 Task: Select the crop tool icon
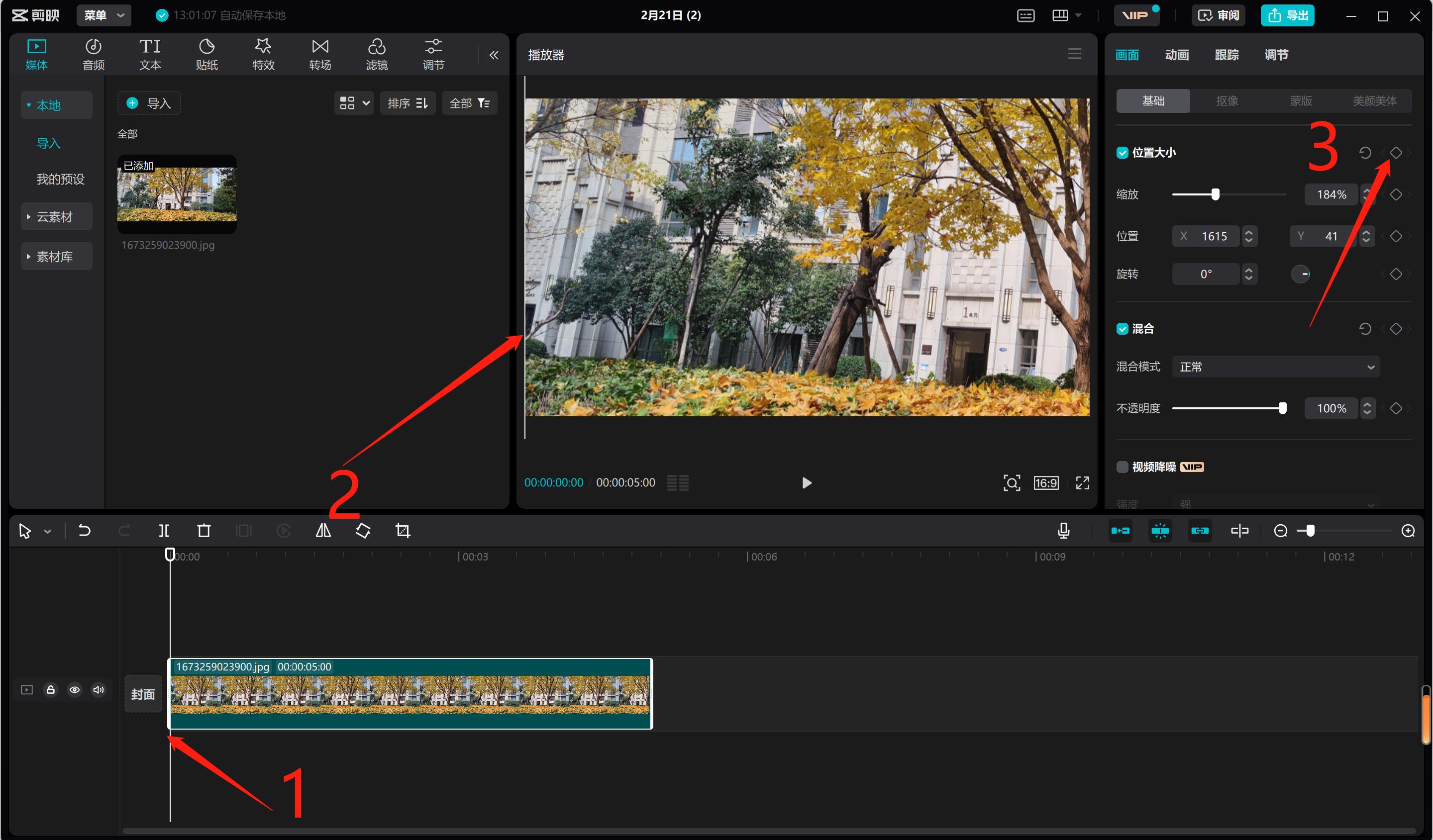point(403,531)
